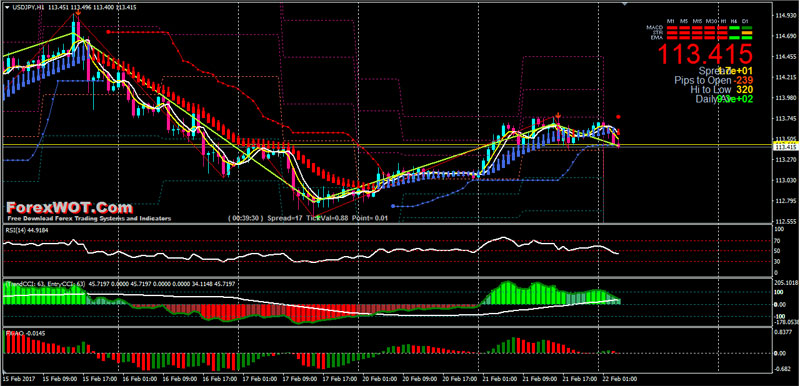
Task: Select the red sell arrow above the 21 Feb high
Action: pos(558,115)
